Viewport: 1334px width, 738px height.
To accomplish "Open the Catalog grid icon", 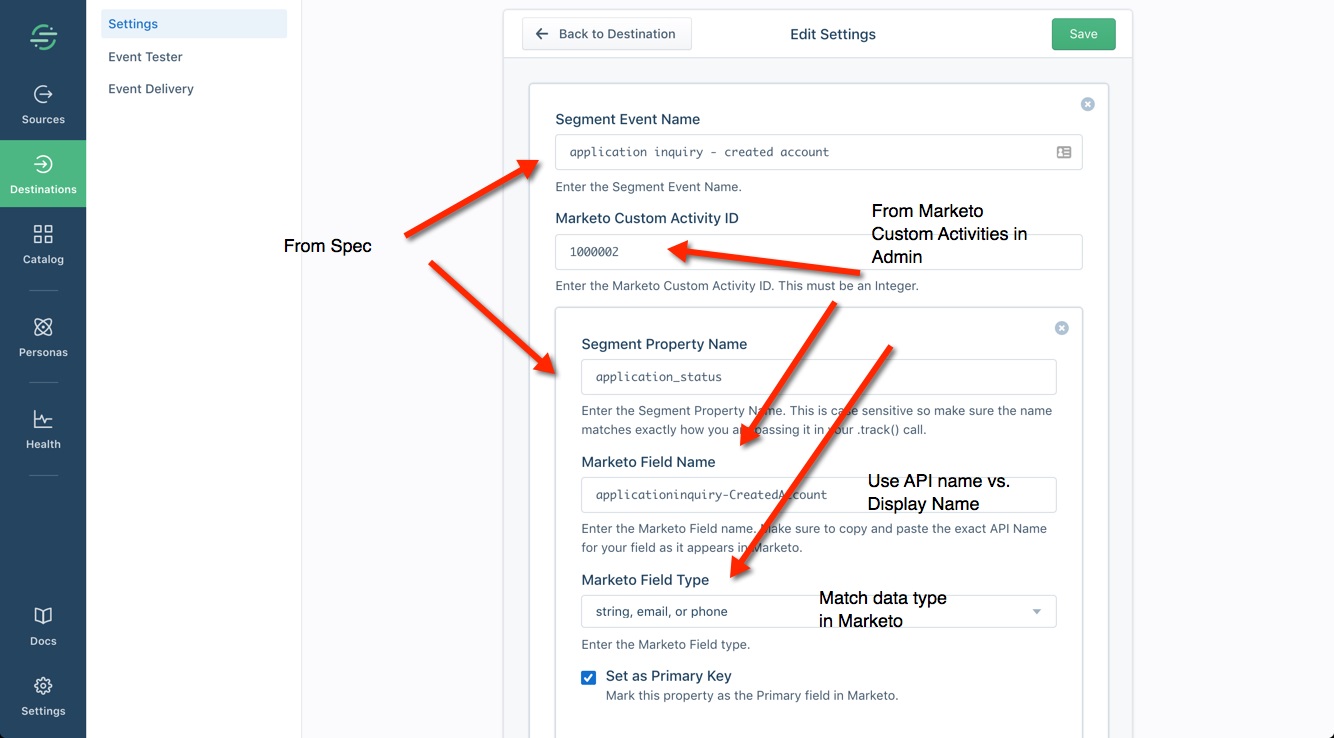I will [x=43, y=244].
